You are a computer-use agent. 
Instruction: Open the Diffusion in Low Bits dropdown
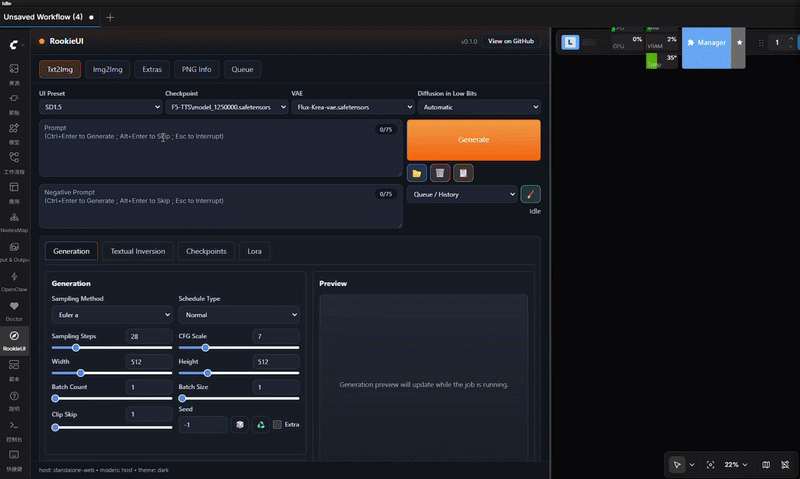click(x=479, y=107)
